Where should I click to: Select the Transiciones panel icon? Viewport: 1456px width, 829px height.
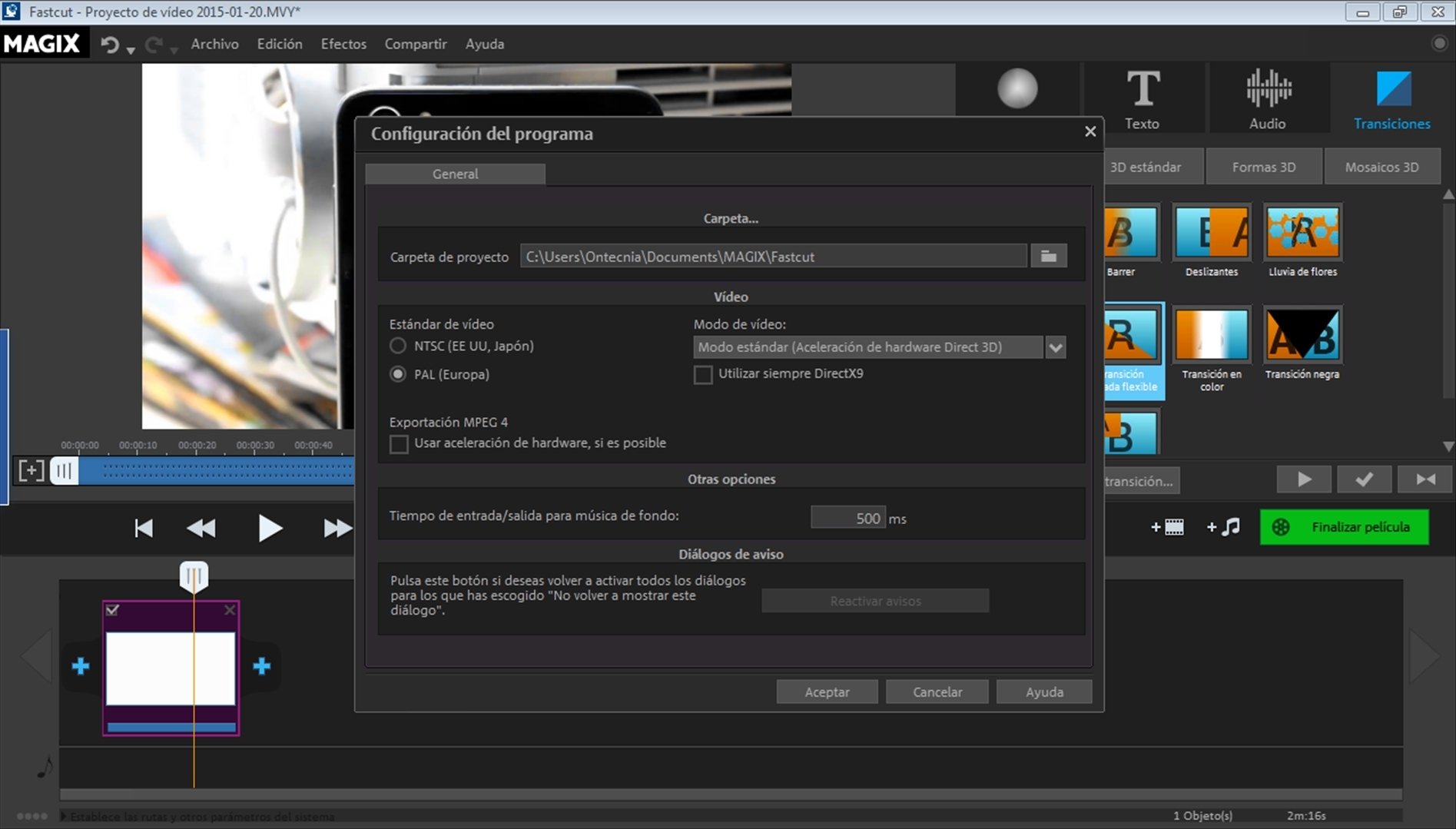tap(1392, 98)
